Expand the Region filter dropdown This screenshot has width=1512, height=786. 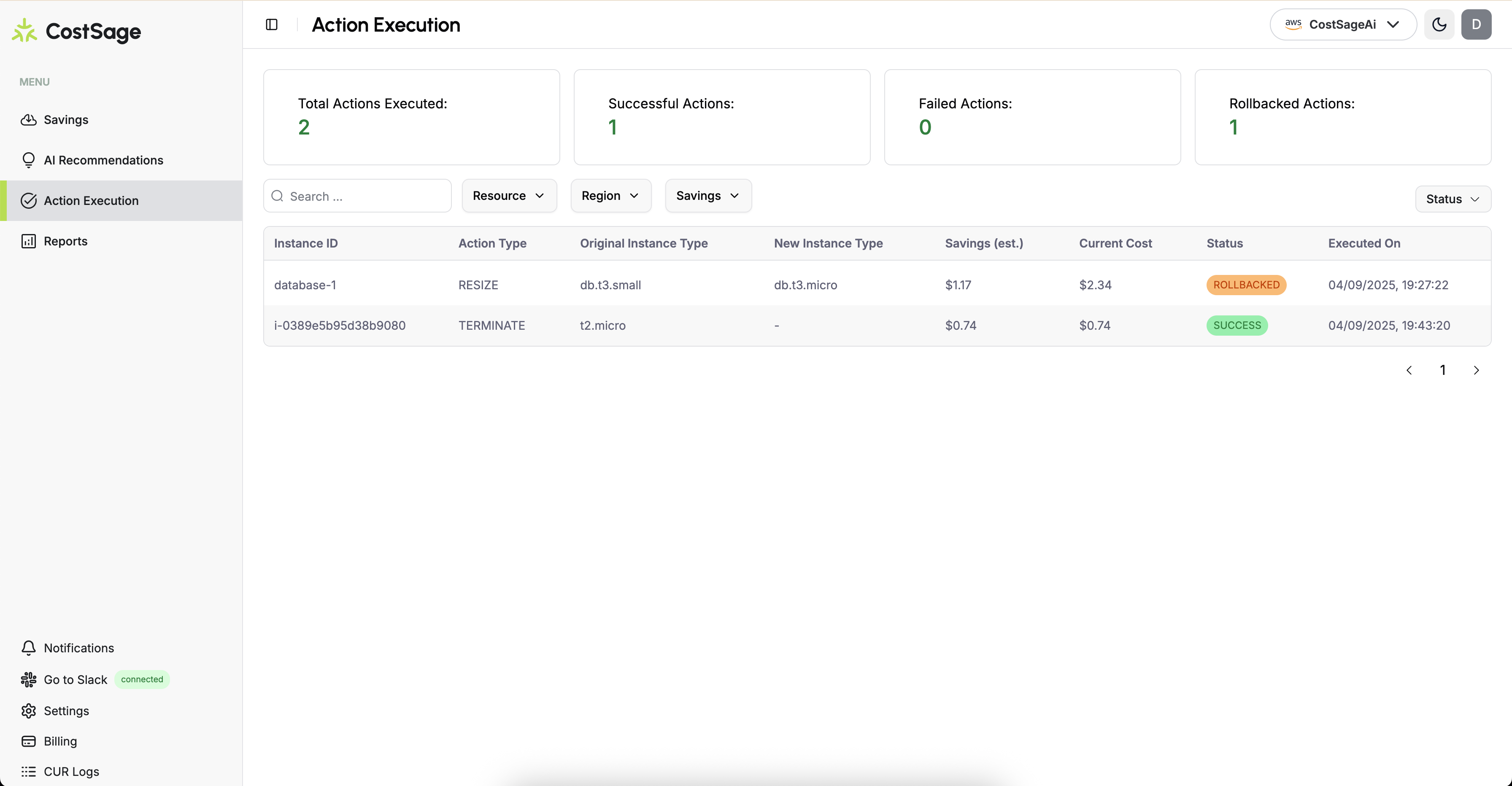tap(610, 196)
